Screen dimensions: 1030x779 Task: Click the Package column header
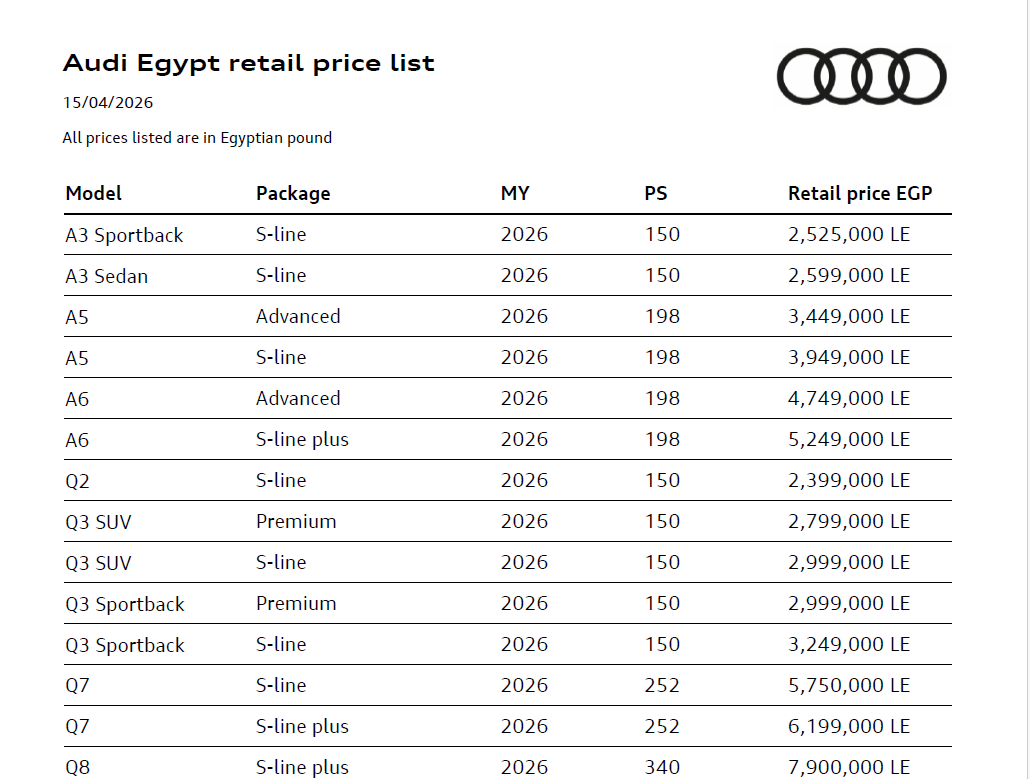coord(293,193)
